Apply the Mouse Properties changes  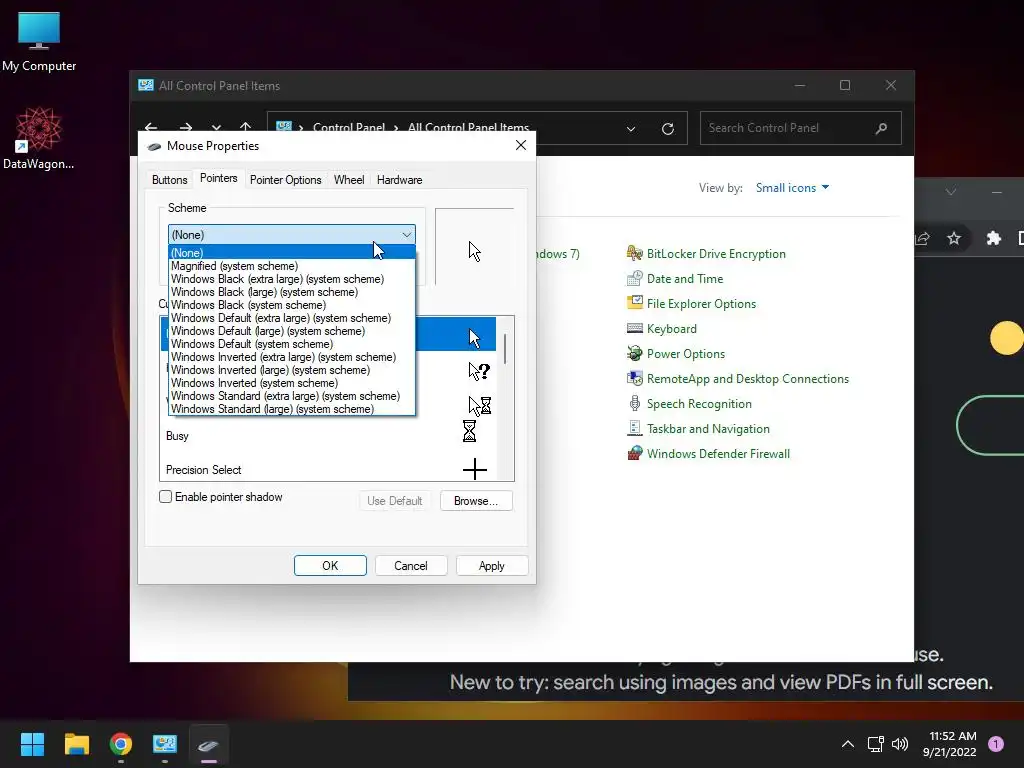click(492, 566)
